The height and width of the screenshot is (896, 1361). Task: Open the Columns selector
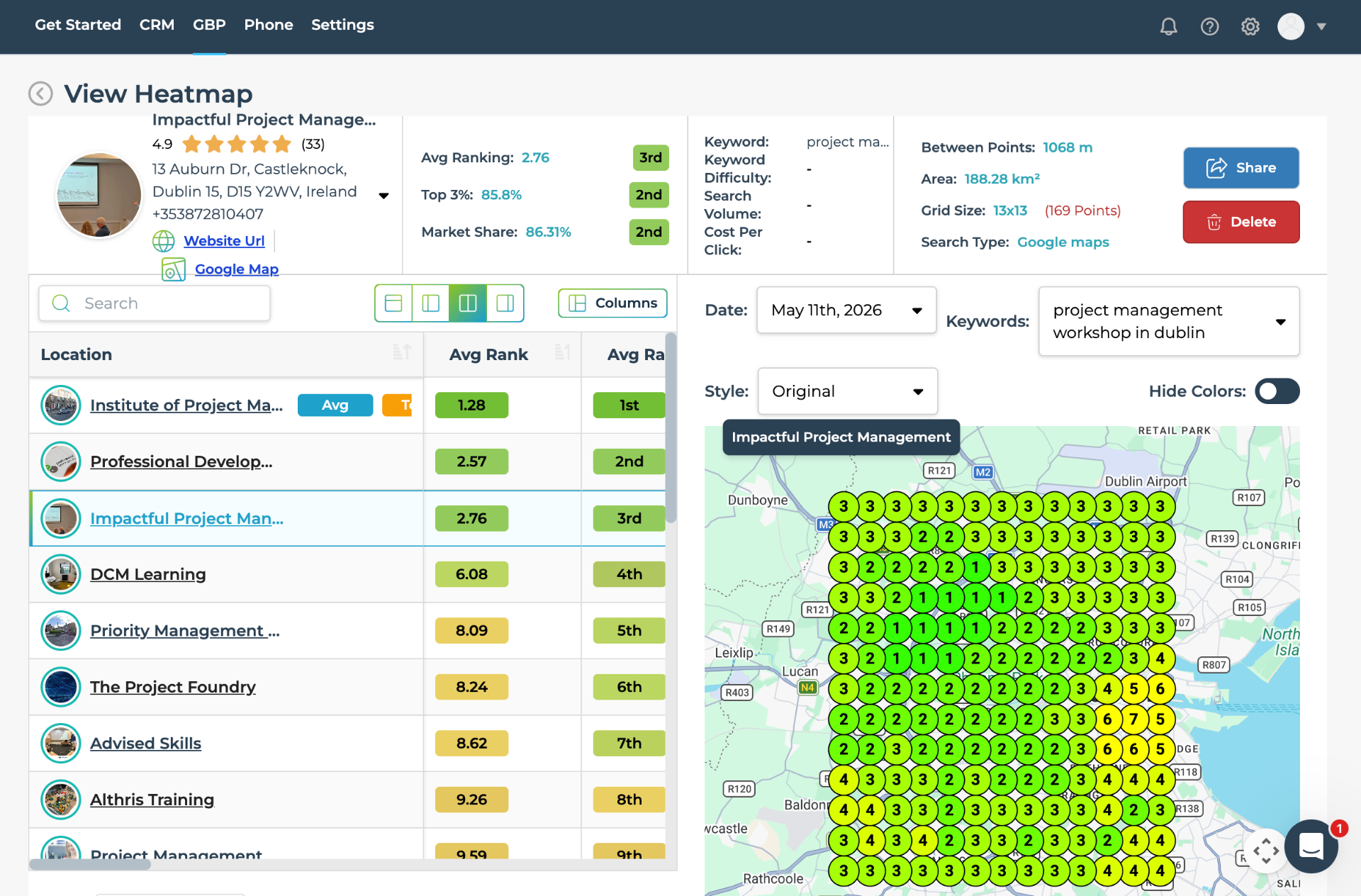pyautogui.click(x=612, y=303)
